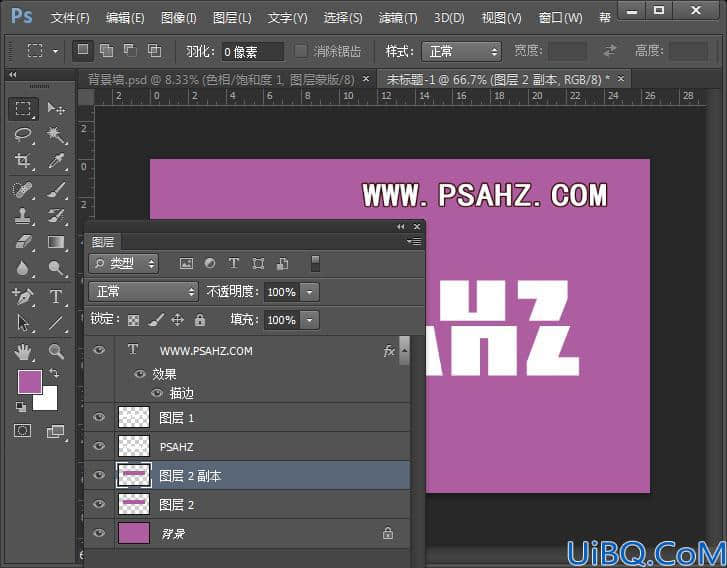Select the Horizontal Type tool
The image size is (727, 568).
pos(56,296)
